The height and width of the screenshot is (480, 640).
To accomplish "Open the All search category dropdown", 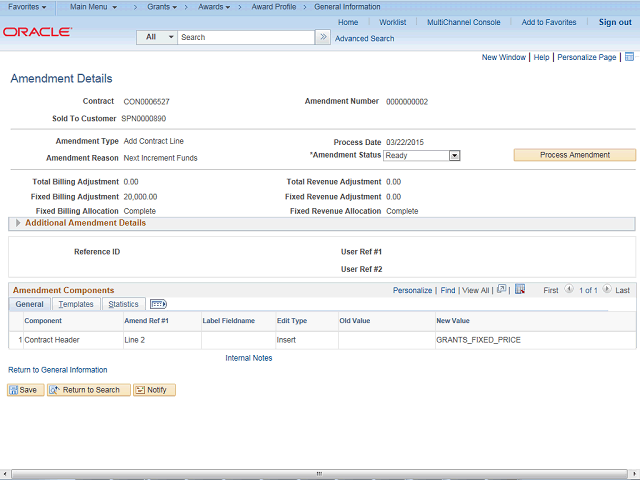I will [157, 37].
